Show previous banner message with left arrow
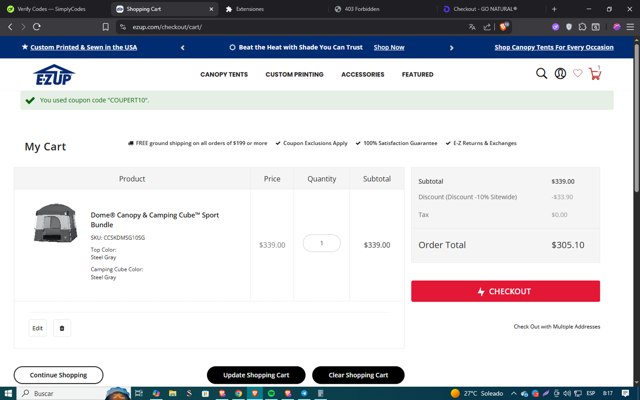 [182, 48]
